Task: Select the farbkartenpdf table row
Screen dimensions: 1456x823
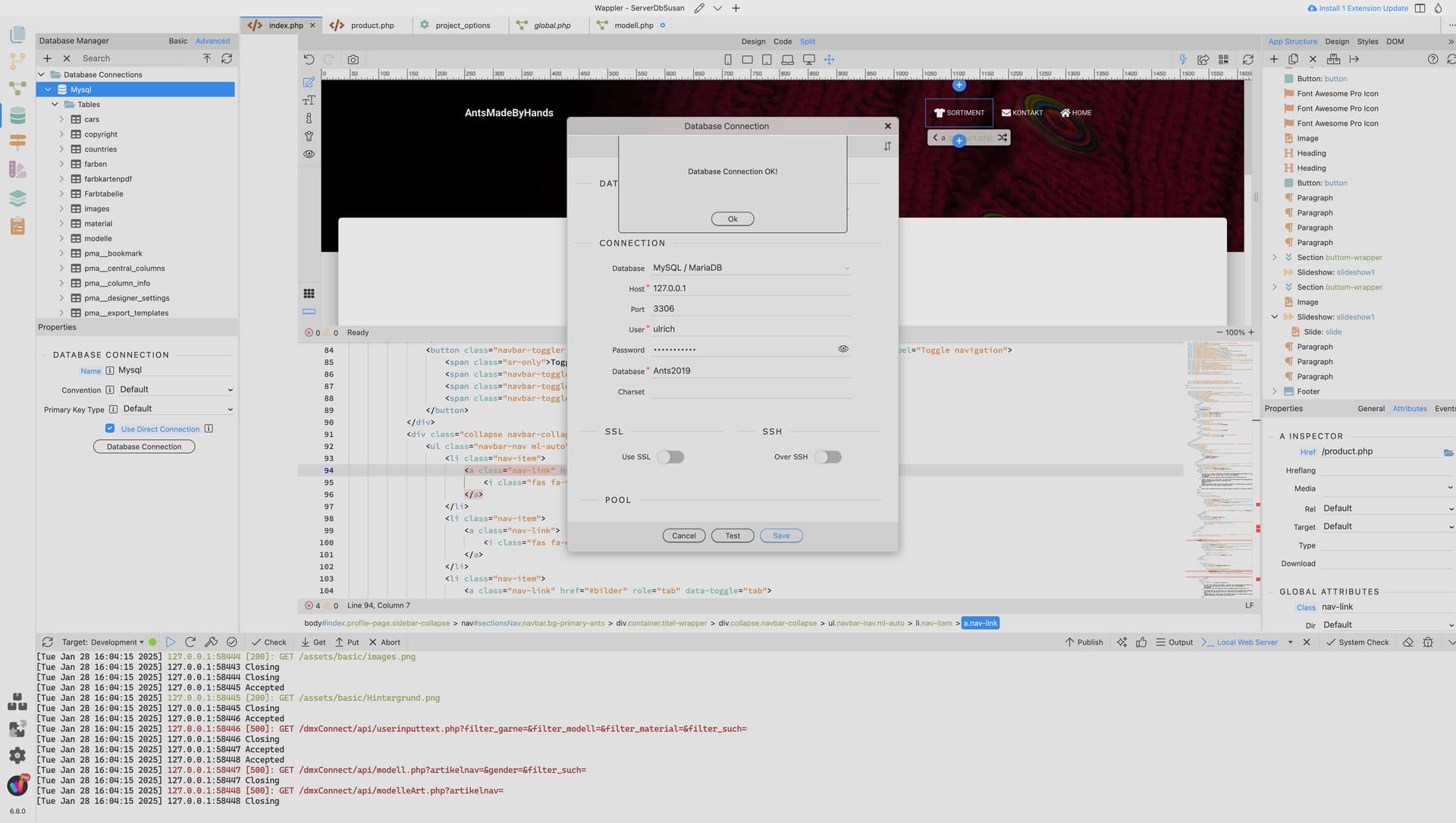Action: pyautogui.click(x=136, y=179)
